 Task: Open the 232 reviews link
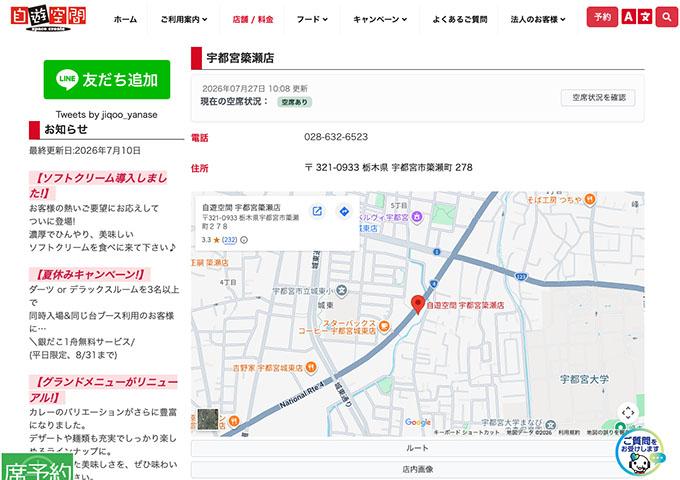[229, 240]
